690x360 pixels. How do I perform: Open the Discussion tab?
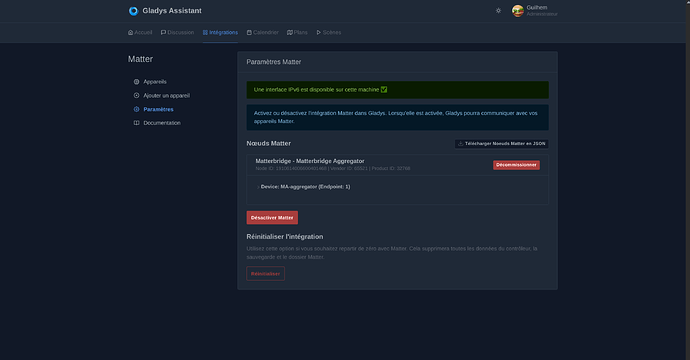coord(177,33)
